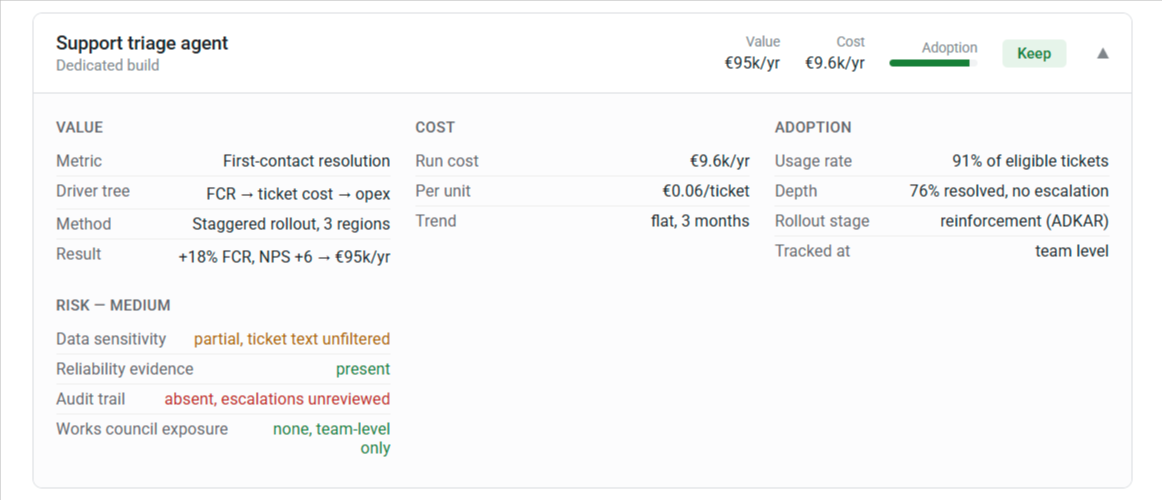
Task: Click the Driver tree label
Action: tap(93, 191)
